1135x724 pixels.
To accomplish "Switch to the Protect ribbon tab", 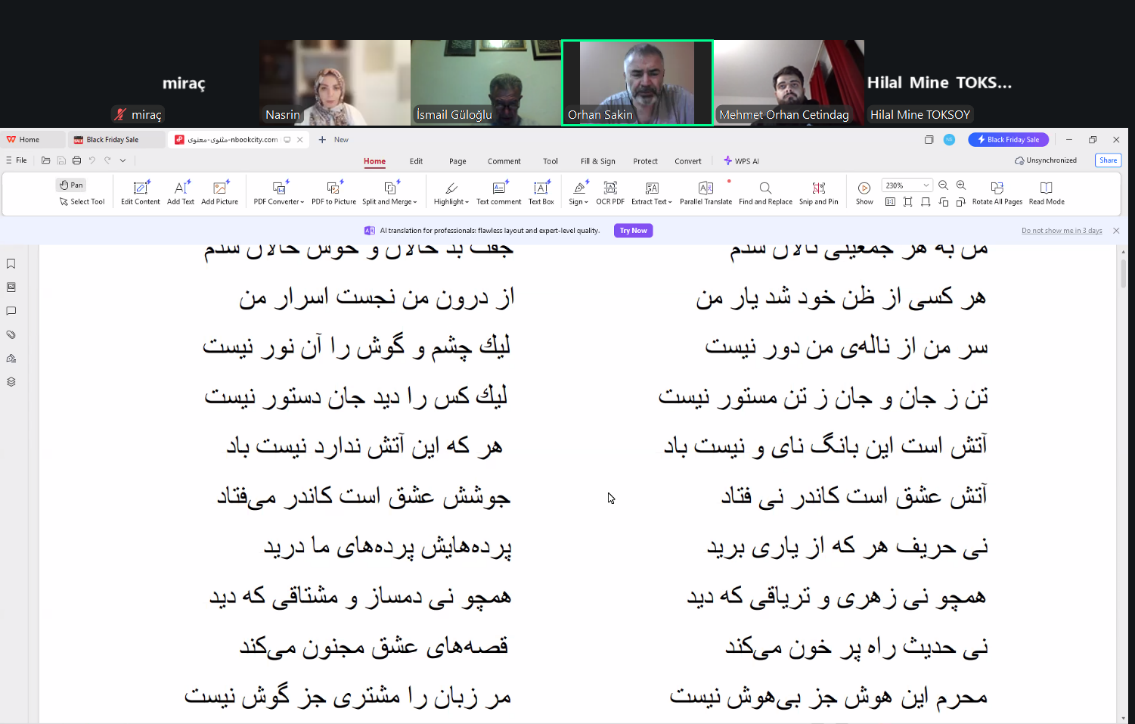I will 645,161.
